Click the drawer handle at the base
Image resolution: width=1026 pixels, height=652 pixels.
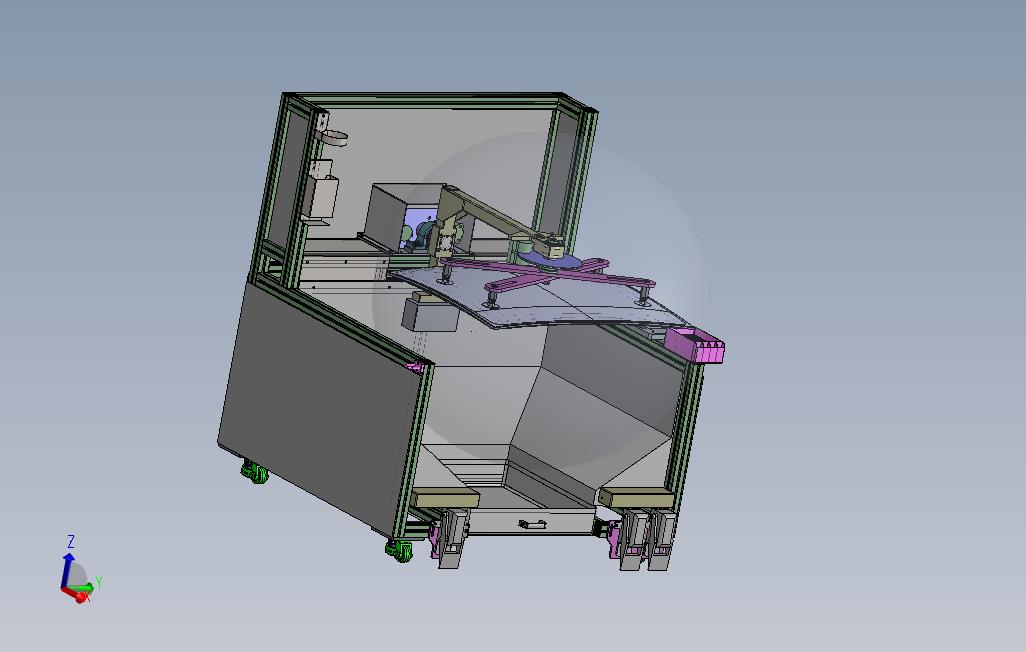point(533,524)
